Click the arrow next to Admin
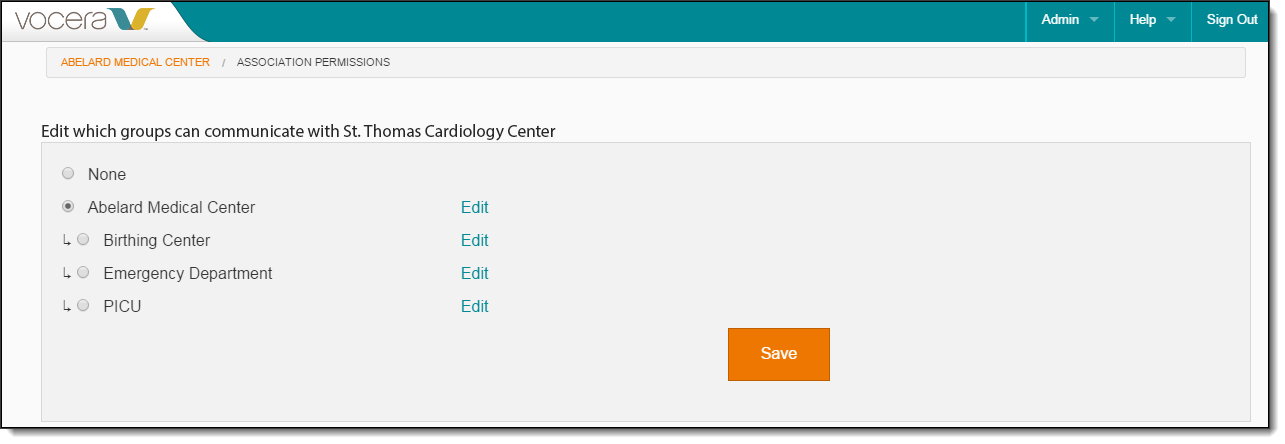 (1094, 20)
